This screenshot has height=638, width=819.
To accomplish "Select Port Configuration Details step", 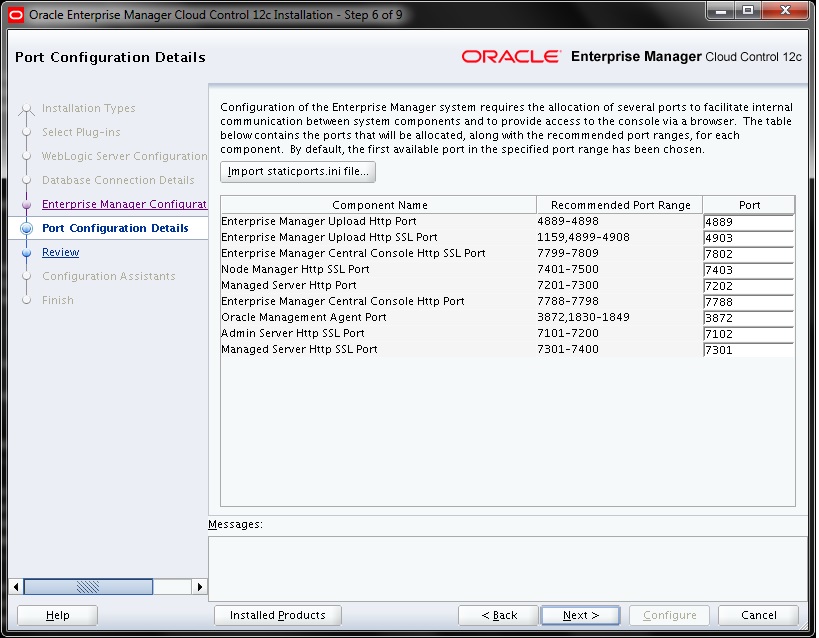I will tap(115, 228).
